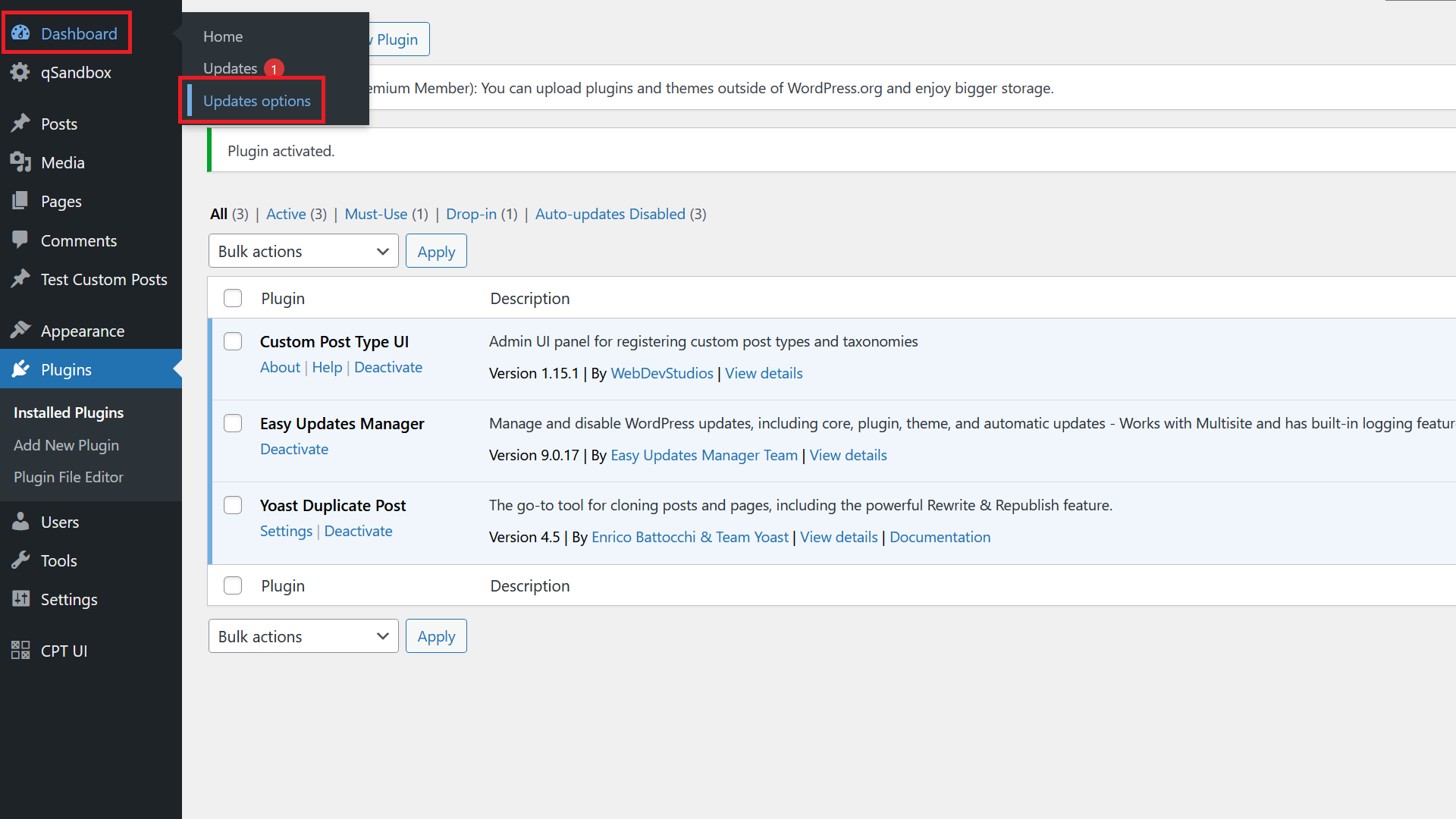The image size is (1456, 819).
Task: Click 'Version 4.5' text
Action: pyautogui.click(x=525, y=537)
